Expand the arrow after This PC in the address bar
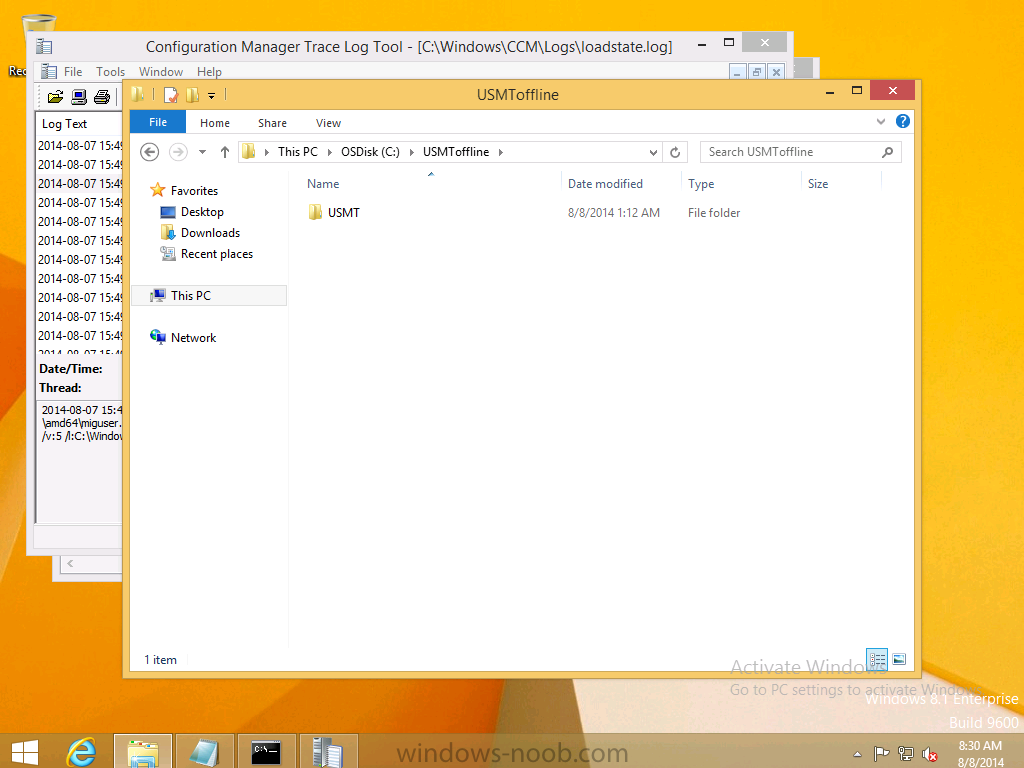Image resolution: width=1024 pixels, height=768 pixels. point(329,152)
